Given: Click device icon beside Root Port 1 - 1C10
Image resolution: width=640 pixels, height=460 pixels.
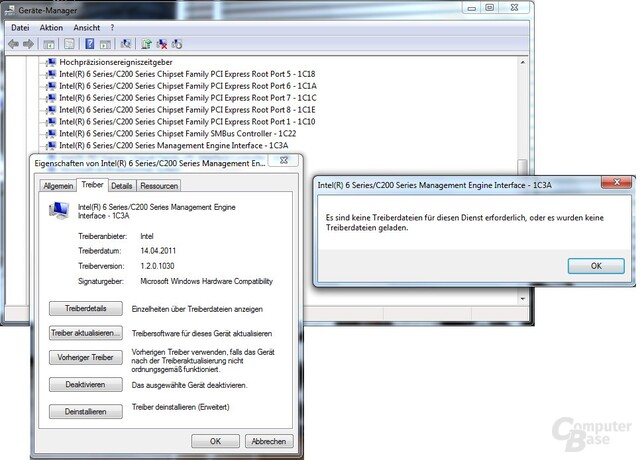Looking at the screenshot, I should [x=51, y=121].
